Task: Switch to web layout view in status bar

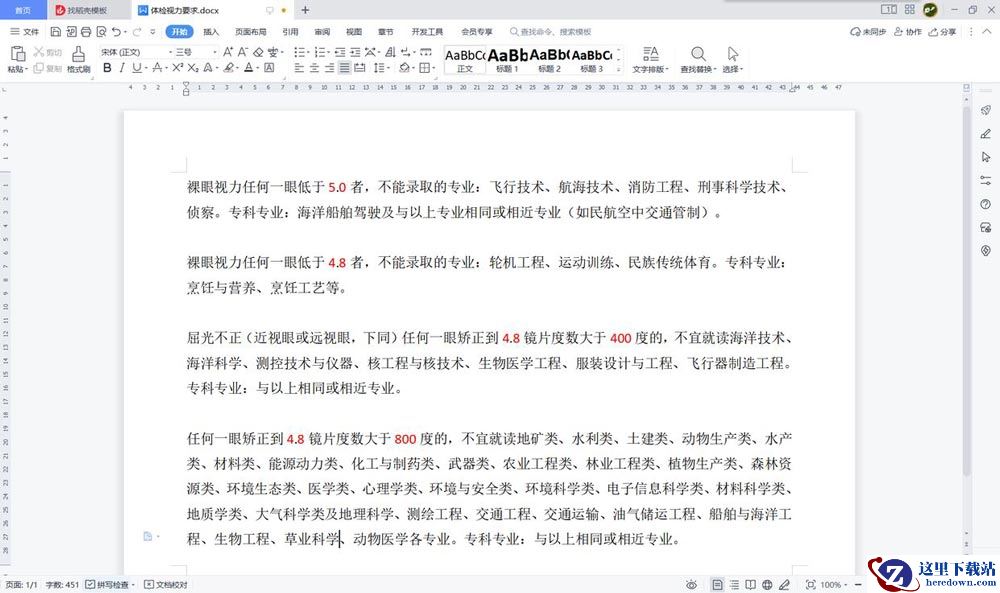Action: (767, 585)
